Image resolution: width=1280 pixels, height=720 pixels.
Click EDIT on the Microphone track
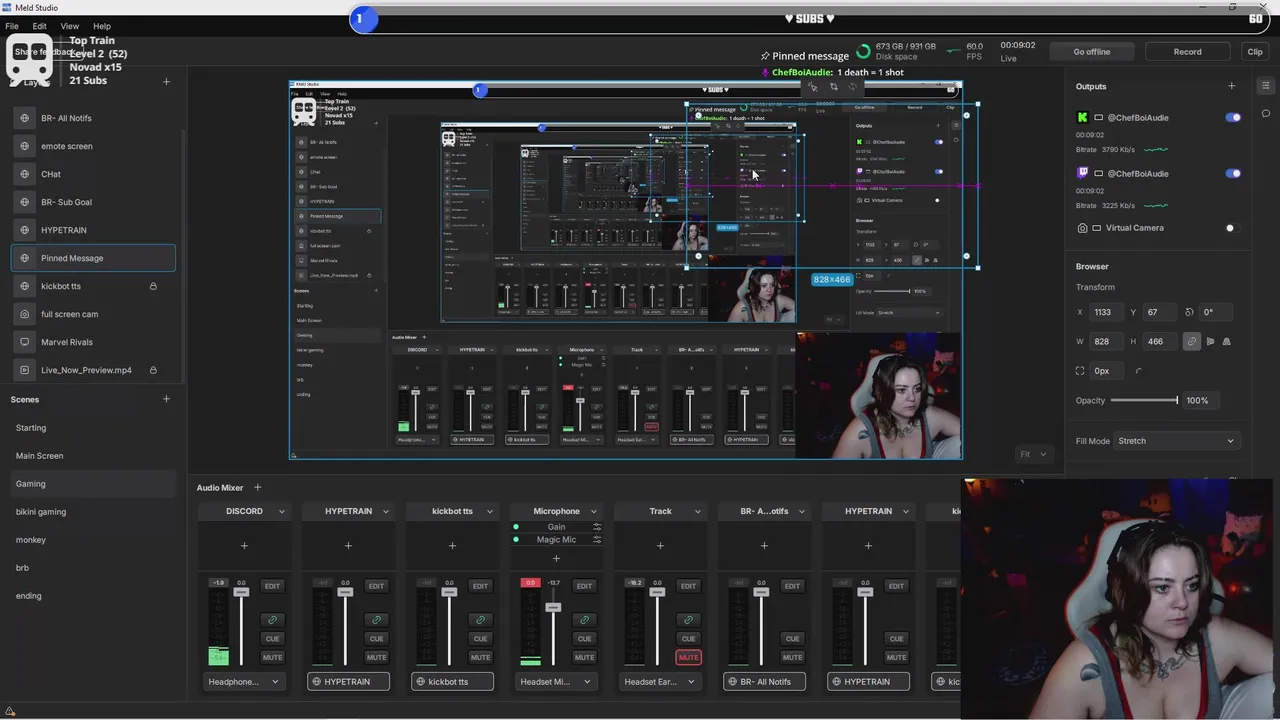tap(584, 586)
